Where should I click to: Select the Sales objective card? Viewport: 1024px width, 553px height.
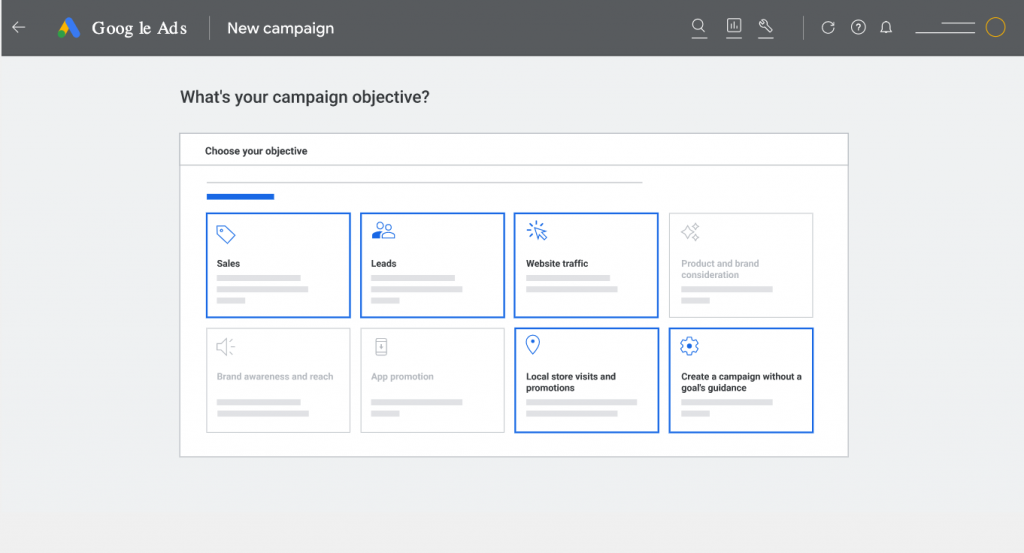278,265
